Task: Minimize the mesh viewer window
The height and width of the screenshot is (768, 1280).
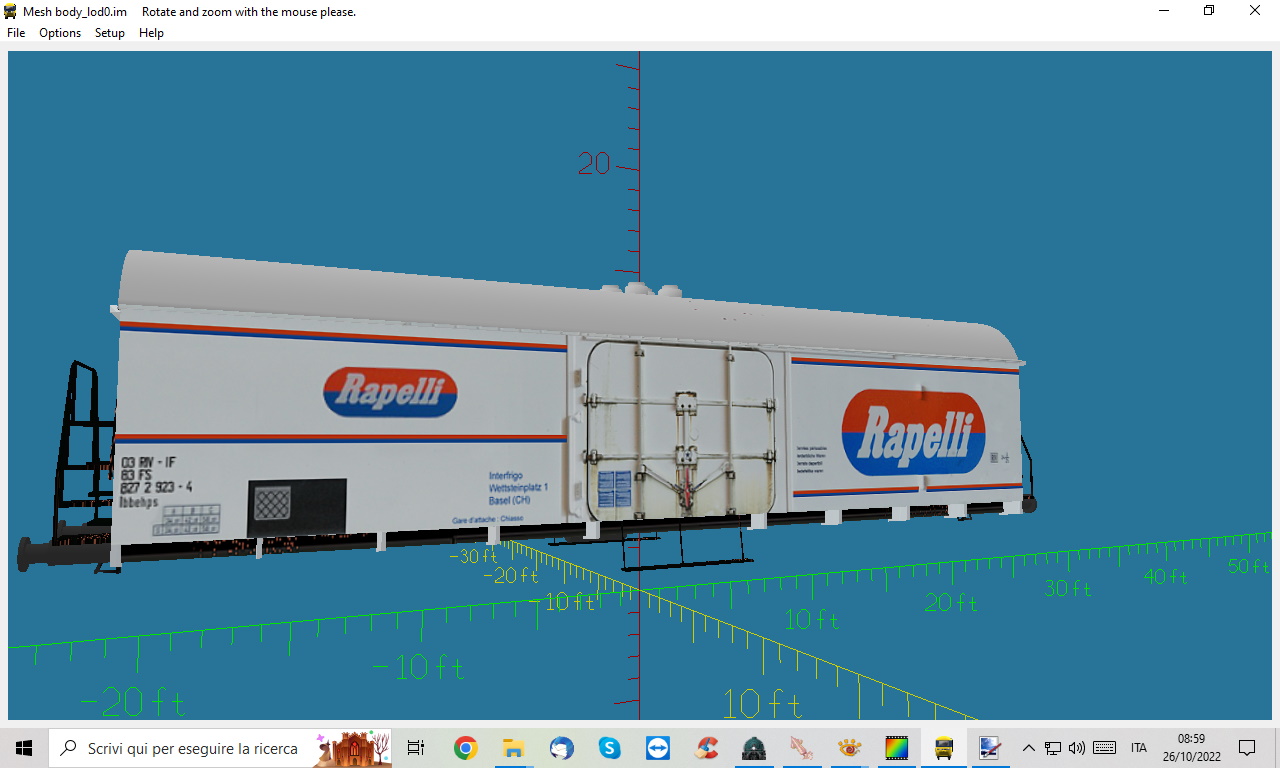Action: [1164, 11]
